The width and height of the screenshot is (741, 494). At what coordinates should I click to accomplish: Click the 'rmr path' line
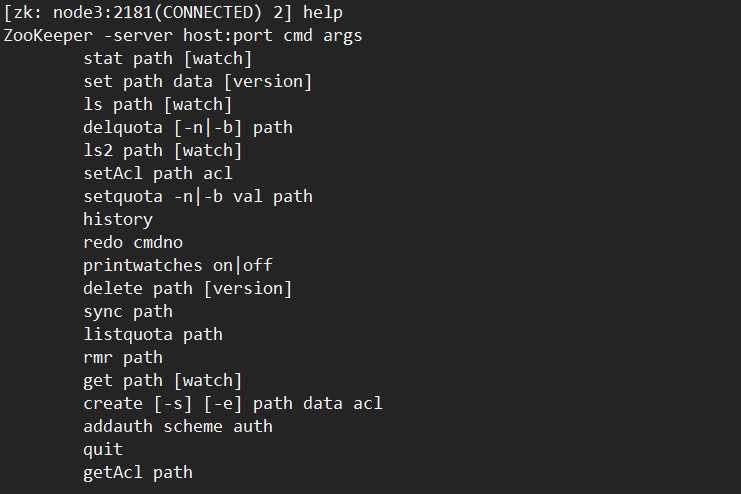[123, 357]
